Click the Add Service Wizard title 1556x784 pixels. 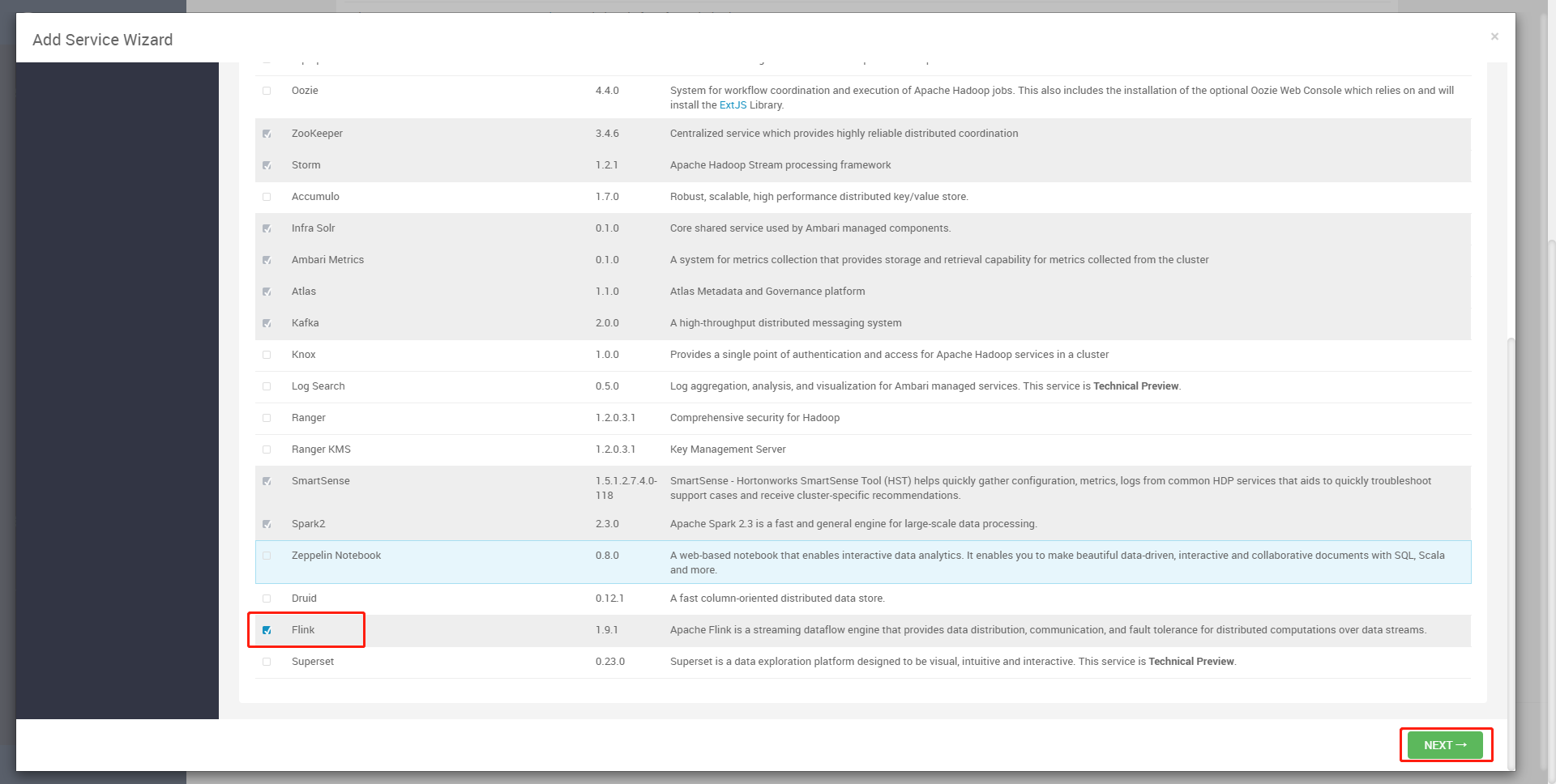coord(103,40)
